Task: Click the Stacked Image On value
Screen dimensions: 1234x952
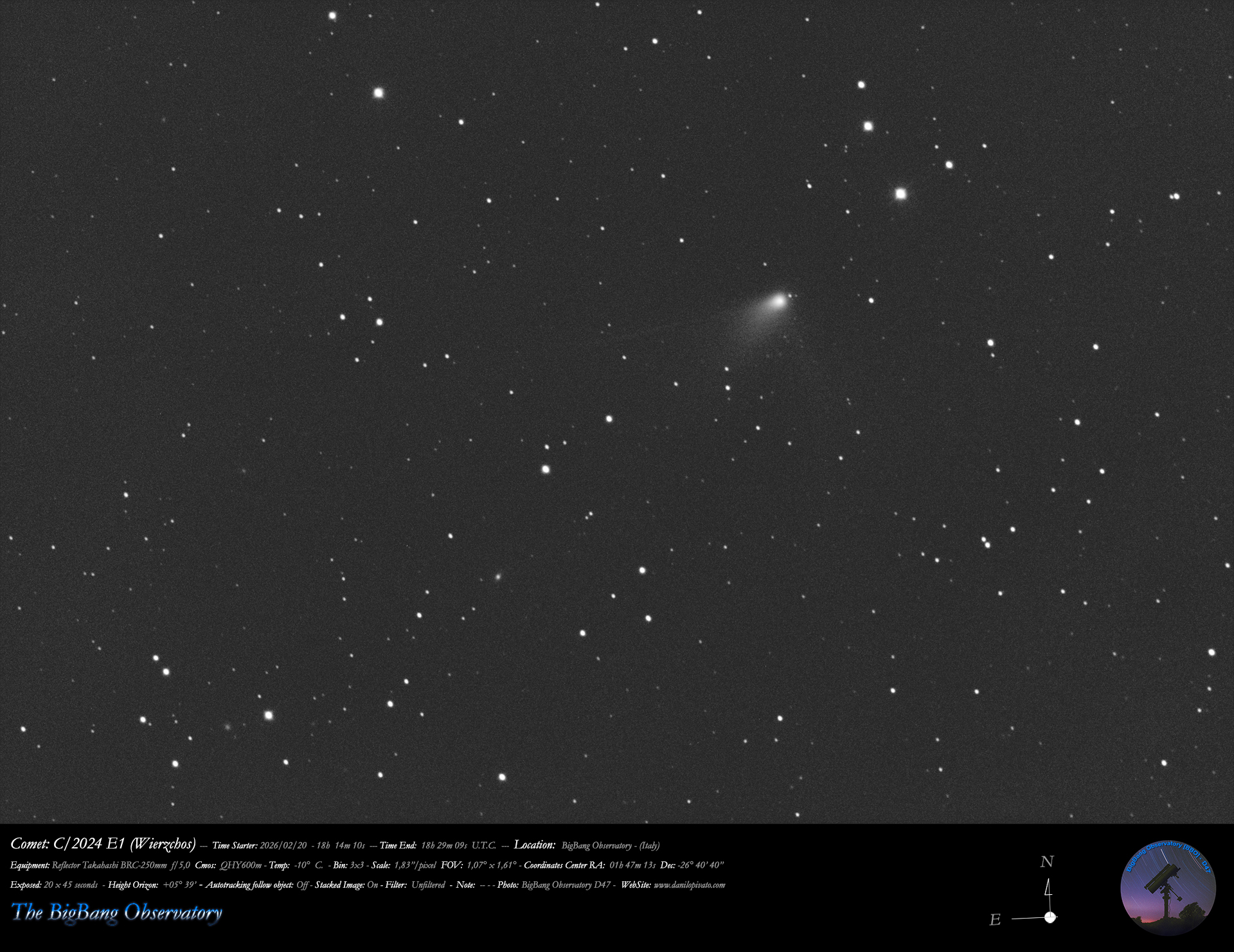Action: [x=372, y=885]
